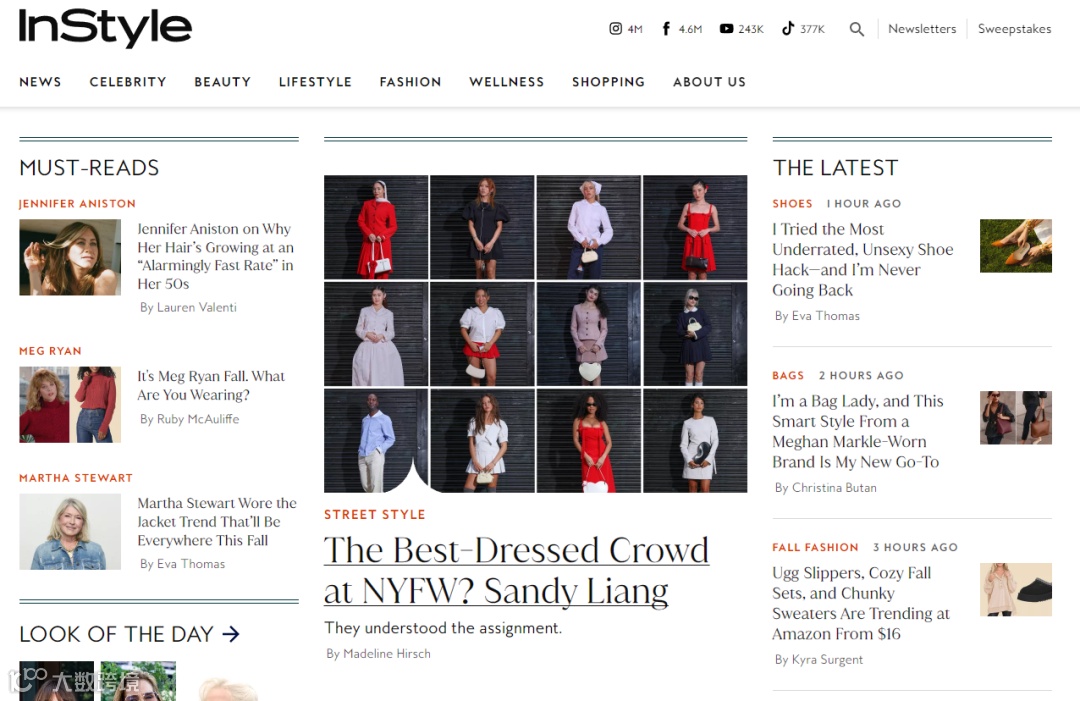View author Ruby McAuliffe's page
1080x701 pixels.
pyautogui.click(x=198, y=419)
